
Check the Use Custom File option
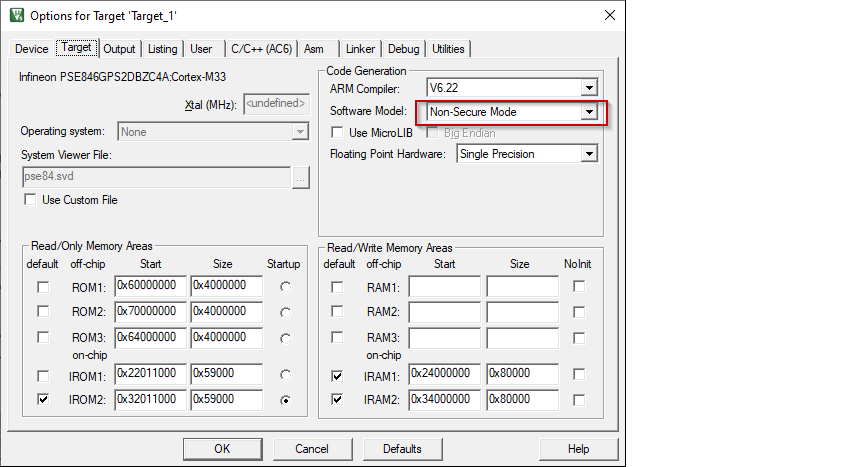tap(30, 200)
